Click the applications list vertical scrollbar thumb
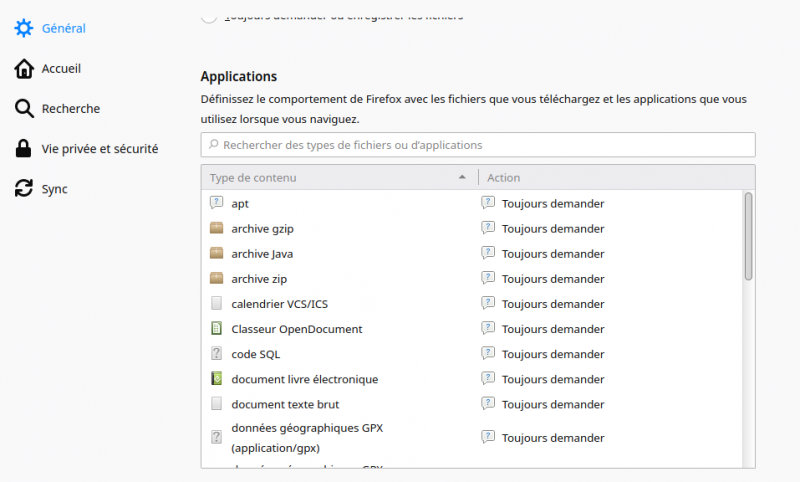The height and width of the screenshot is (482, 800). pyautogui.click(x=748, y=236)
